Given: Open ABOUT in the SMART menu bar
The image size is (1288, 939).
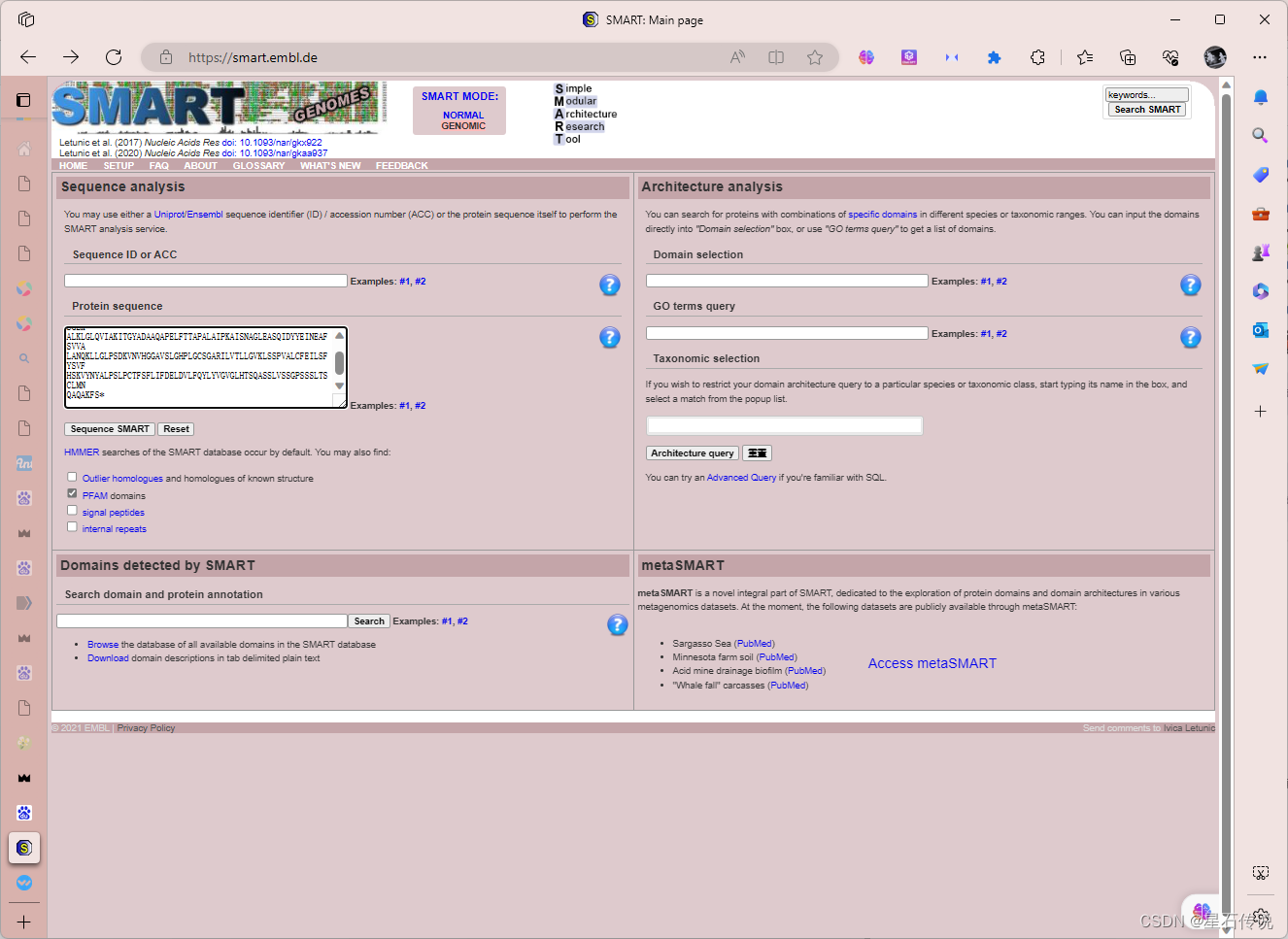Looking at the screenshot, I should (x=200, y=166).
